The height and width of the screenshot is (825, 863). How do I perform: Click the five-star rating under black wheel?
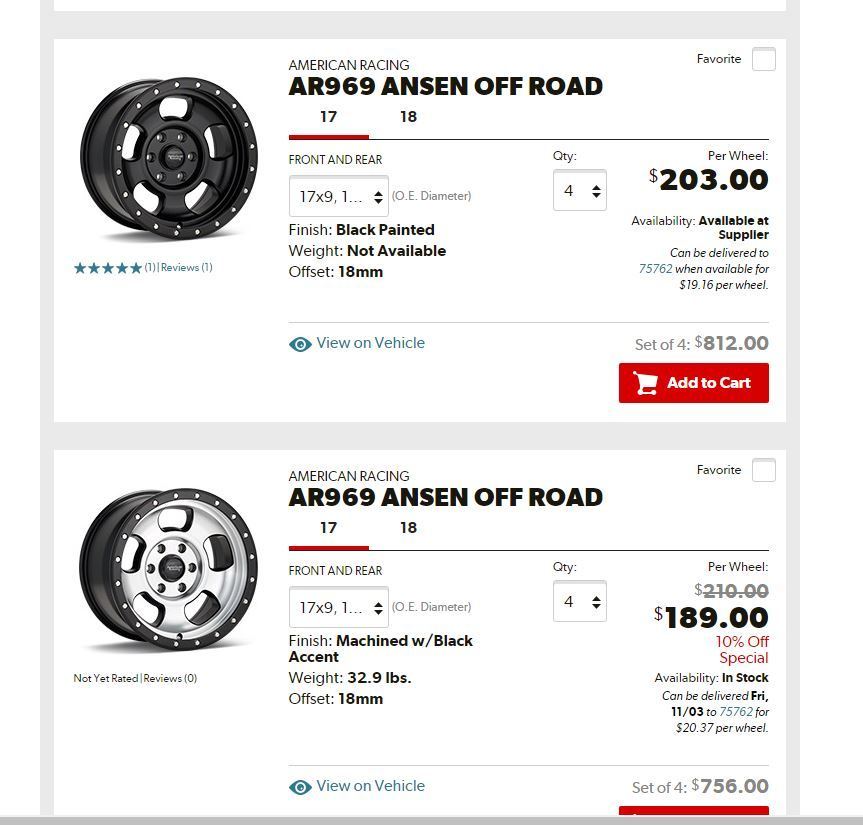(x=107, y=268)
